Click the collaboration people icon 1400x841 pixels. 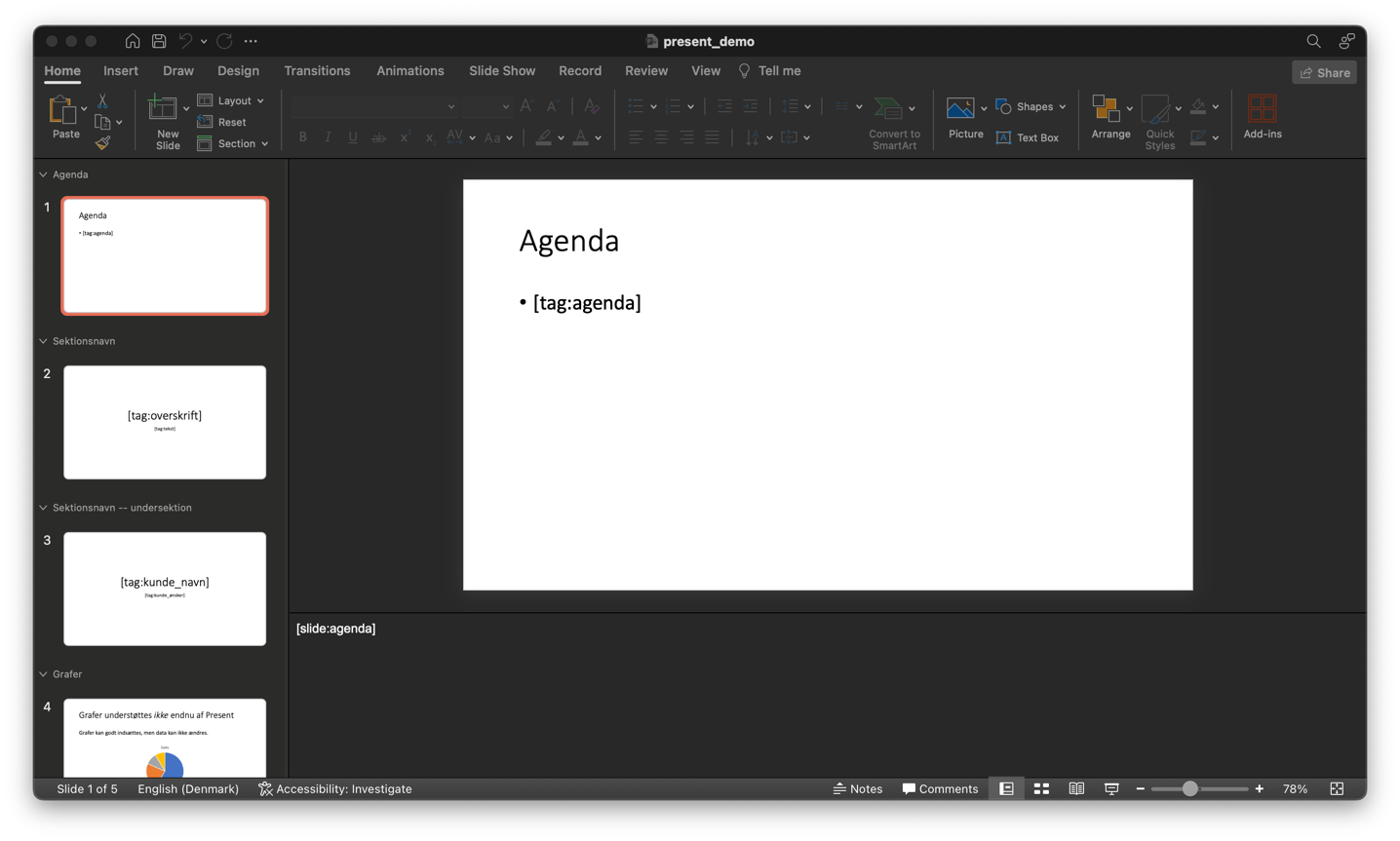point(1346,41)
